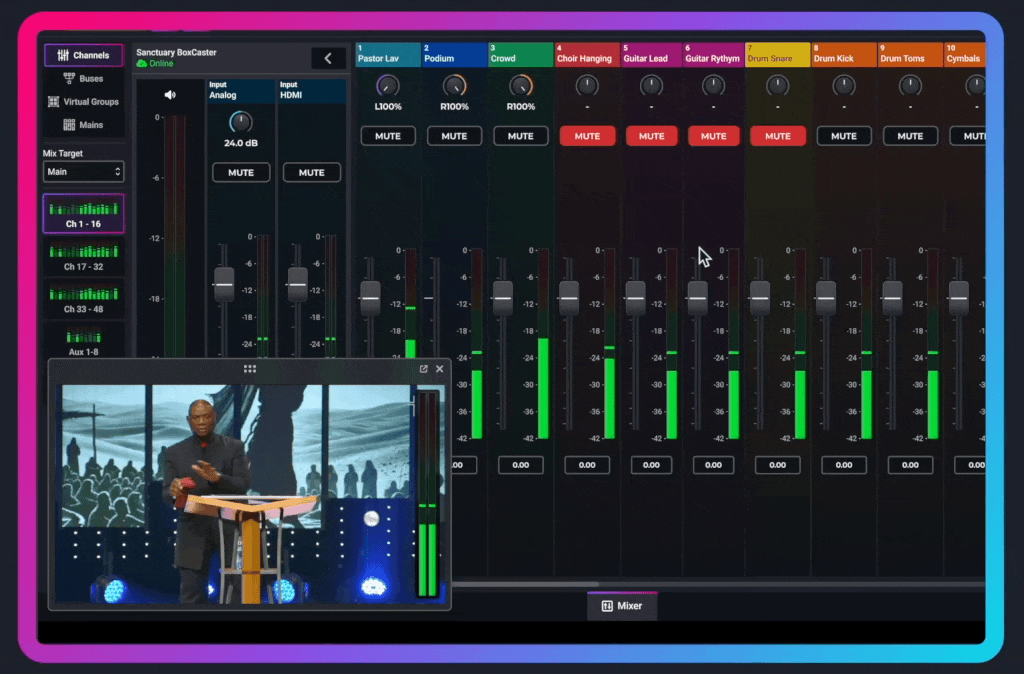This screenshot has height=674, width=1024.
Task: Open Virtual Groups in the sidebar
Action: pos(54,102)
